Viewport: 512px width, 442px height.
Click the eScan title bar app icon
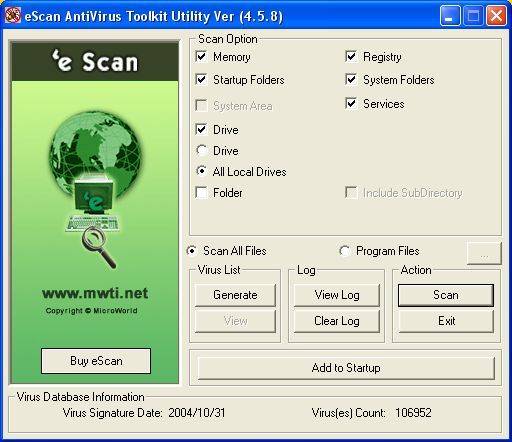(x=13, y=15)
